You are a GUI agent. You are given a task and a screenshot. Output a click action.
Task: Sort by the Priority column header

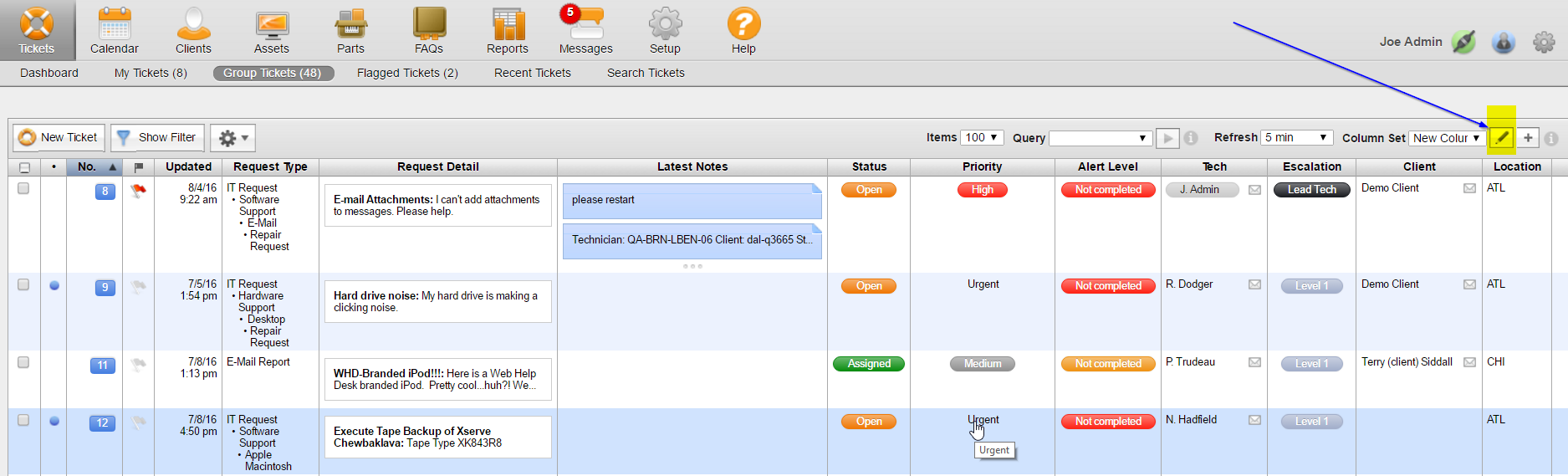pyautogui.click(x=982, y=167)
